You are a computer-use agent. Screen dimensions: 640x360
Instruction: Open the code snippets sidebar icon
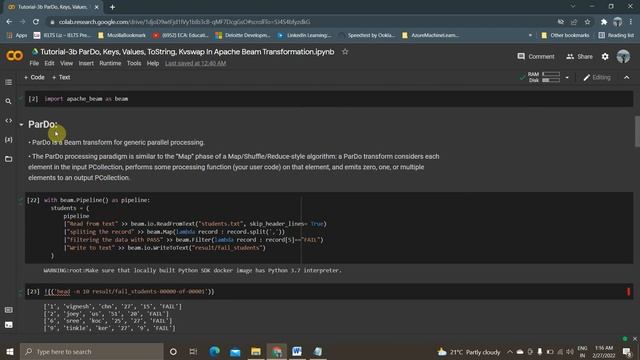pyautogui.click(x=8, y=121)
